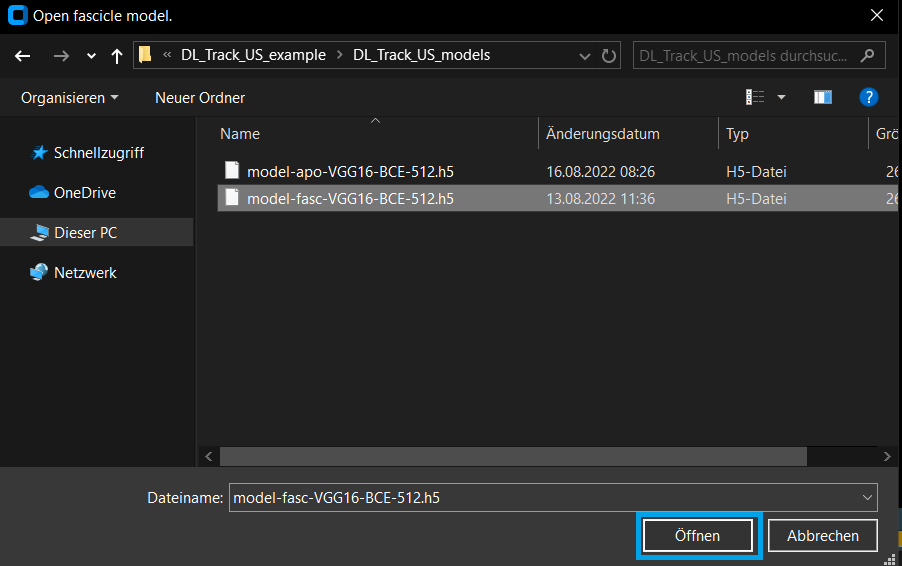Screen dimensions: 902x566
Task: Click Neuer Ordner in the toolbar
Action: tap(200, 97)
